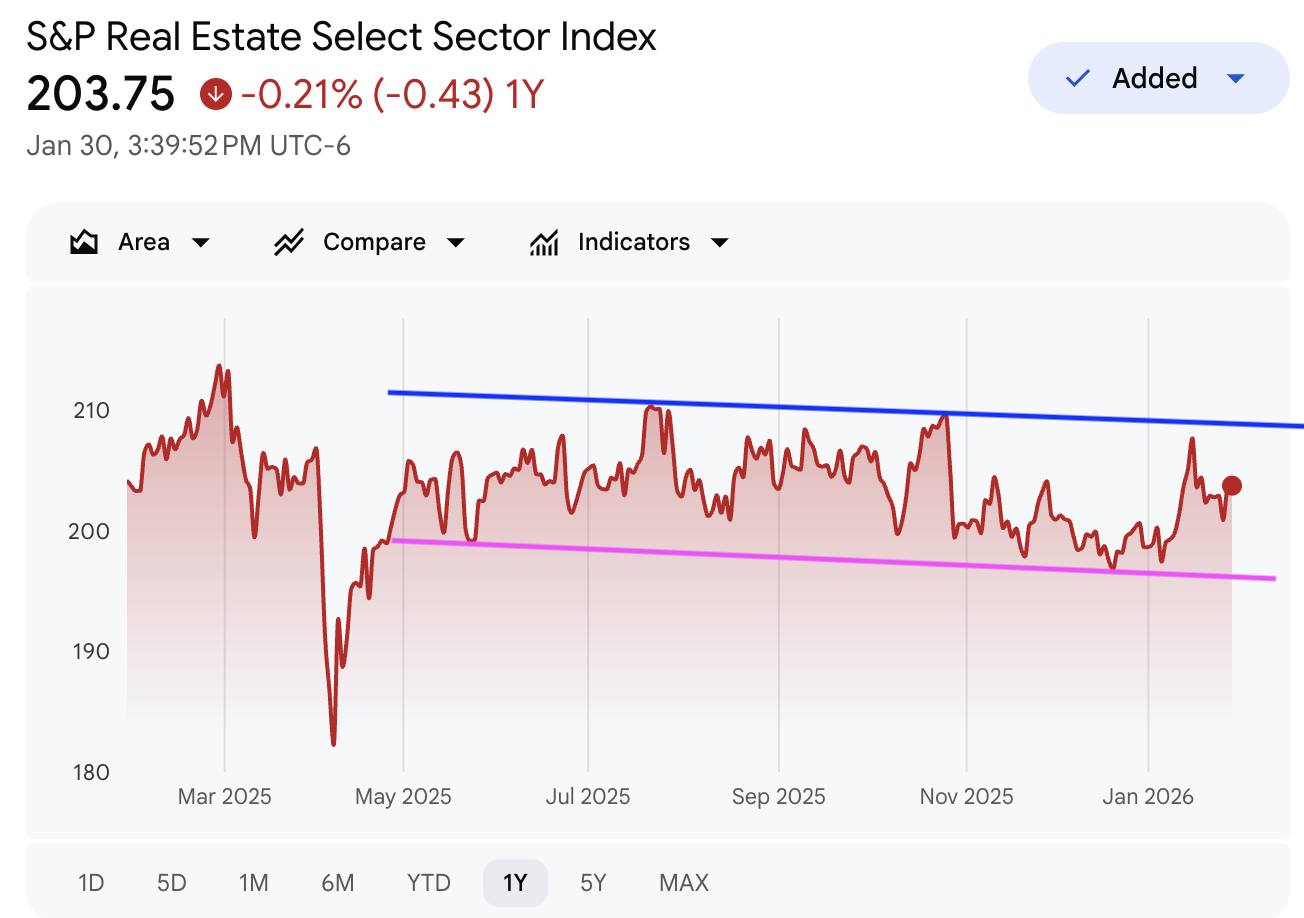Click the S&P Real Estate Select Sector Index title
This screenshot has height=918, width=1304.
point(342,37)
